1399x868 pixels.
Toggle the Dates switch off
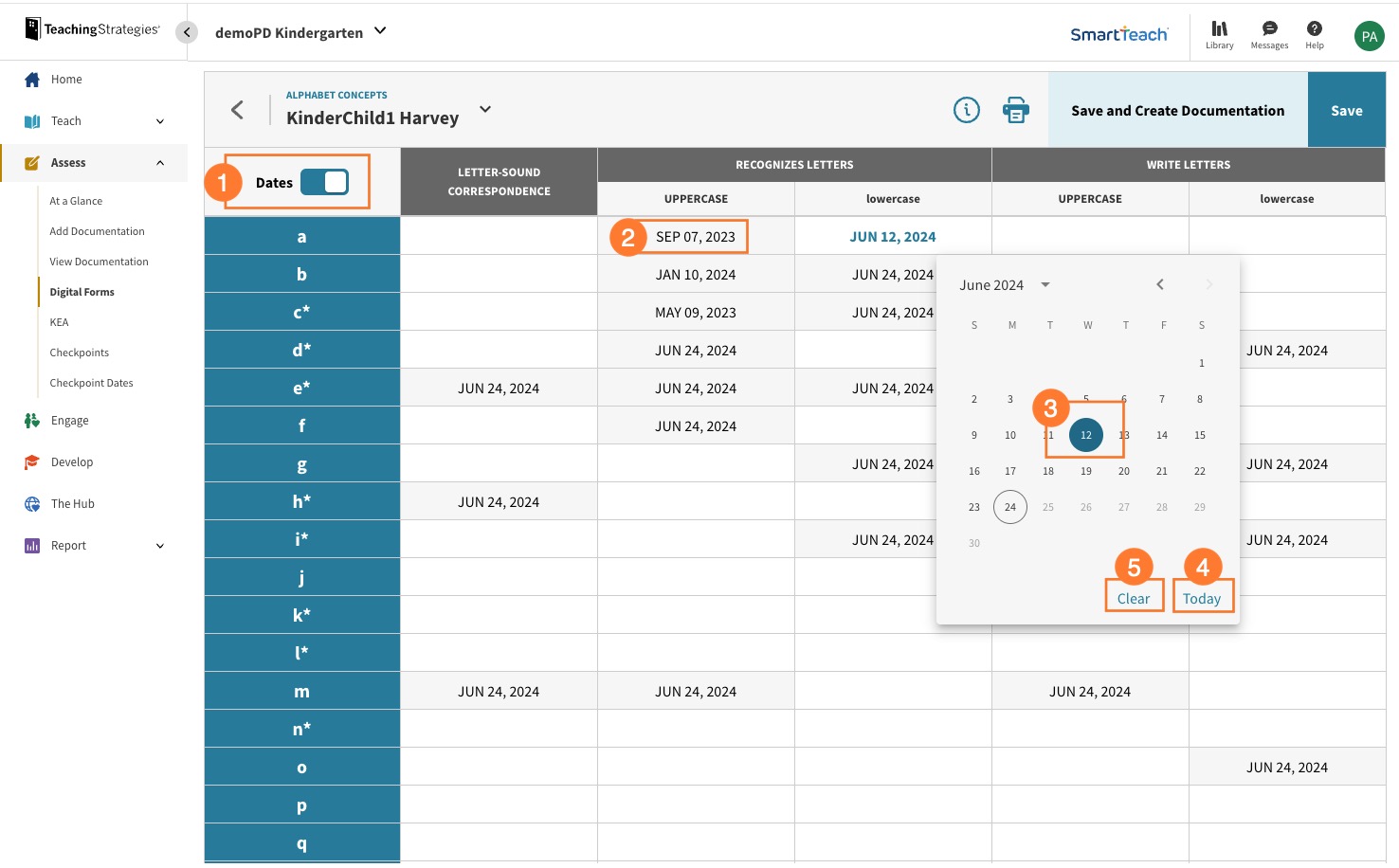click(x=325, y=182)
